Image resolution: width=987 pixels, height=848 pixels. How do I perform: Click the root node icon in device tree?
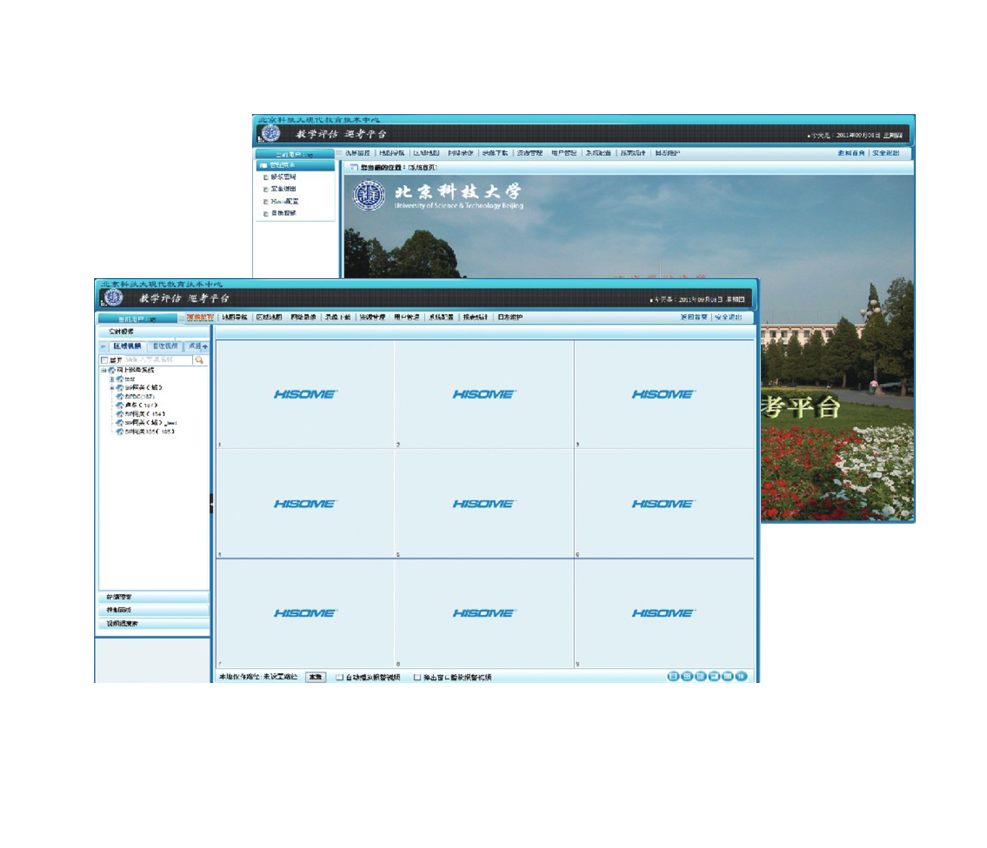coord(110,370)
